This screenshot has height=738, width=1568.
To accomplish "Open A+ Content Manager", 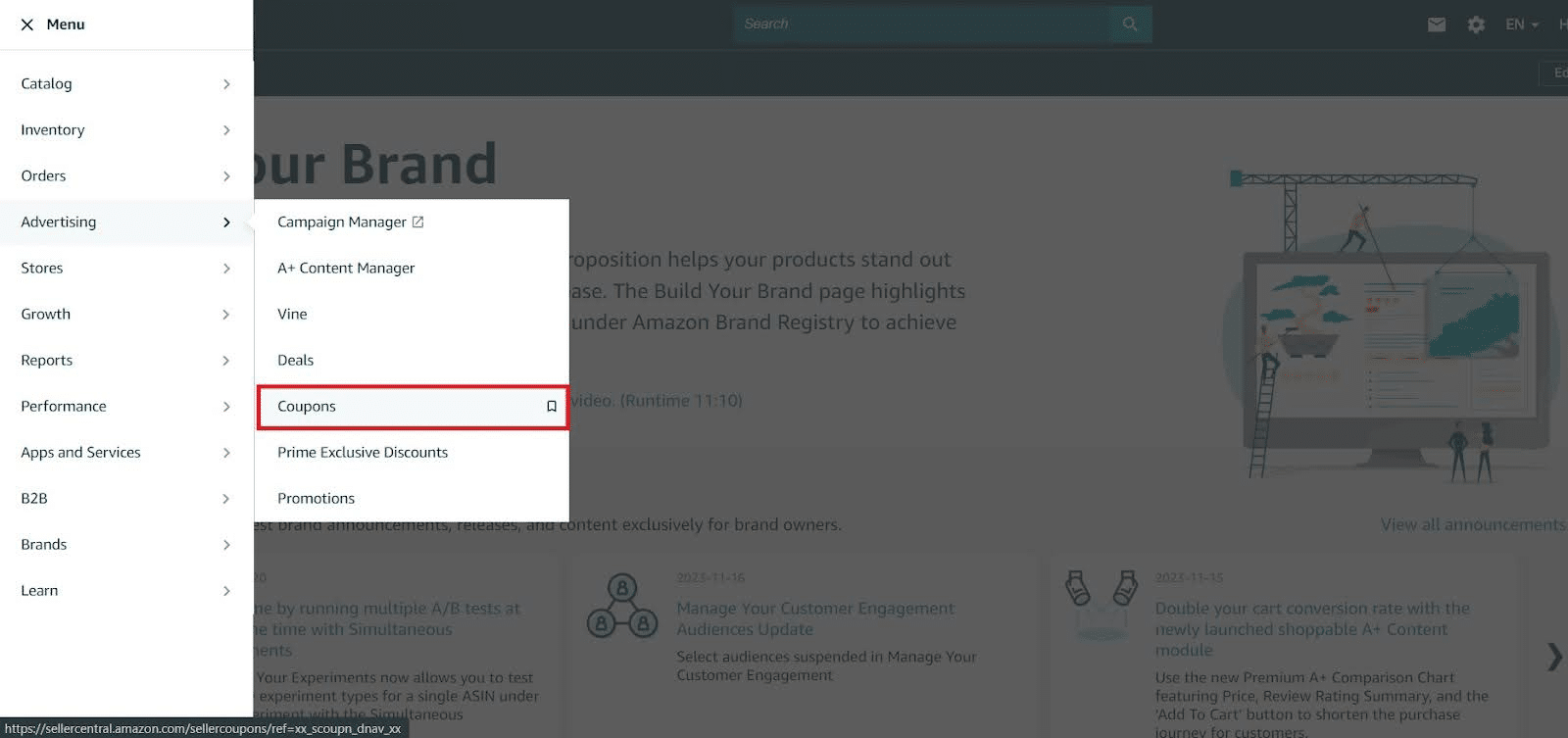I will pyautogui.click(x=346, y=269).
